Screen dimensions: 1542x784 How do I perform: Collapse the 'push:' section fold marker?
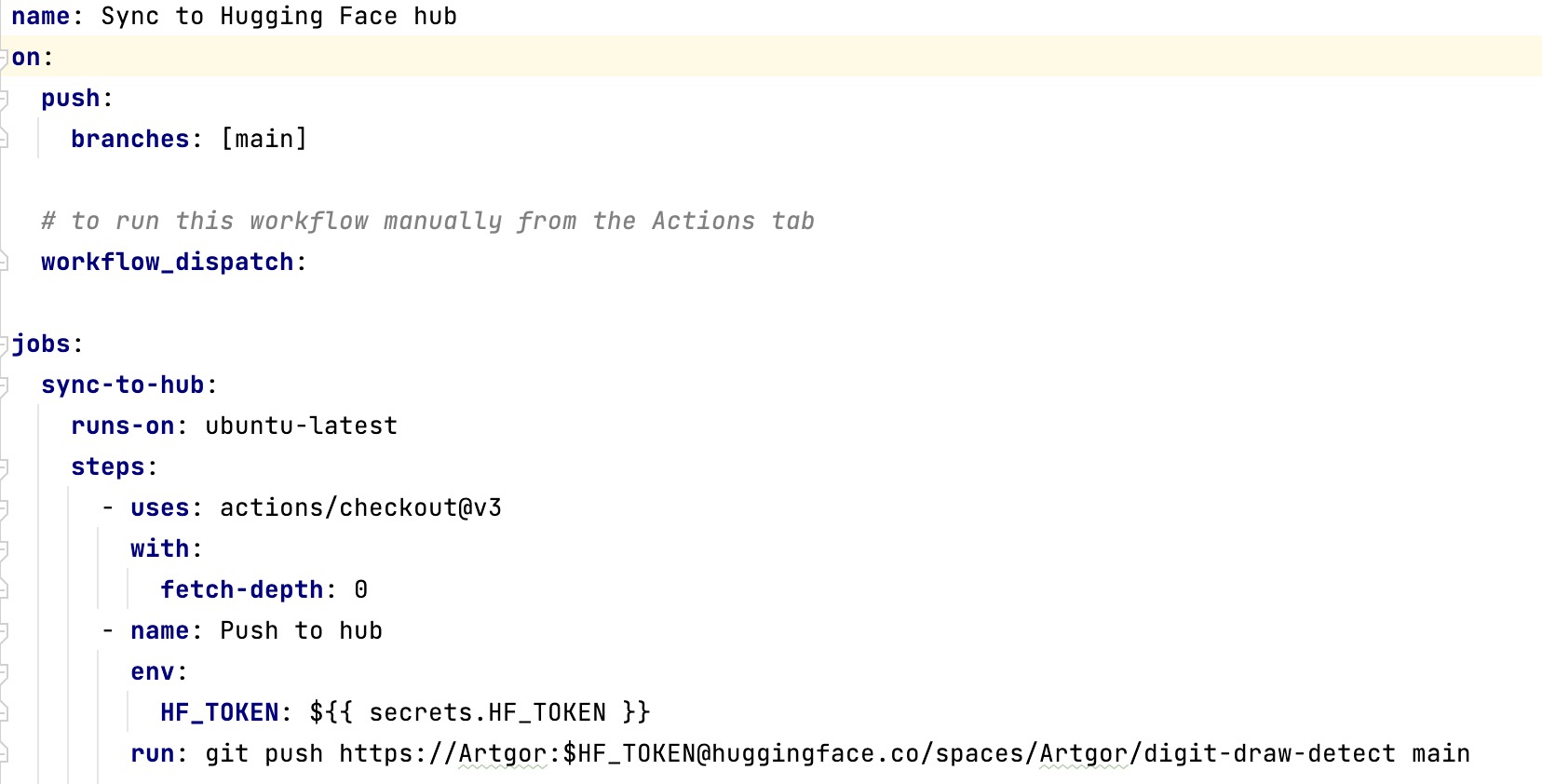pyautogui.click(x=5, y=99)
